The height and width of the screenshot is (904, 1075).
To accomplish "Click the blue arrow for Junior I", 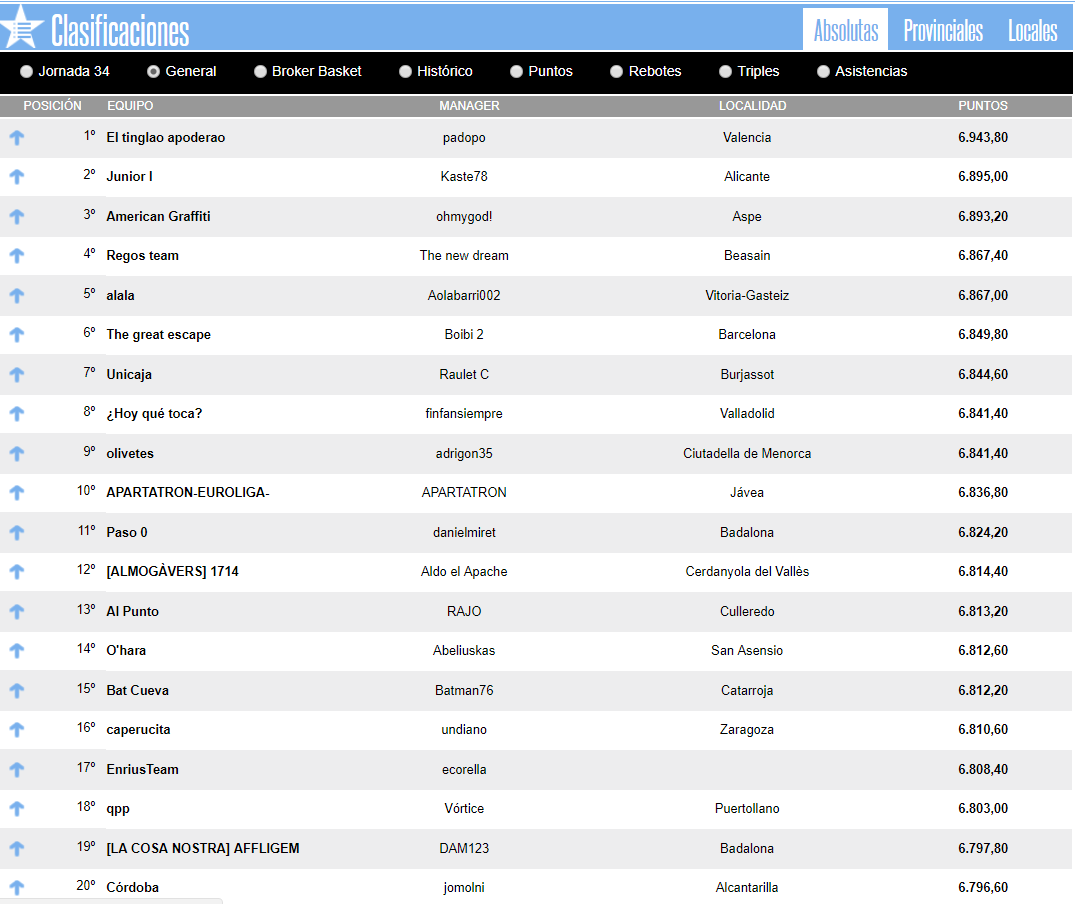I will point(16,177).
